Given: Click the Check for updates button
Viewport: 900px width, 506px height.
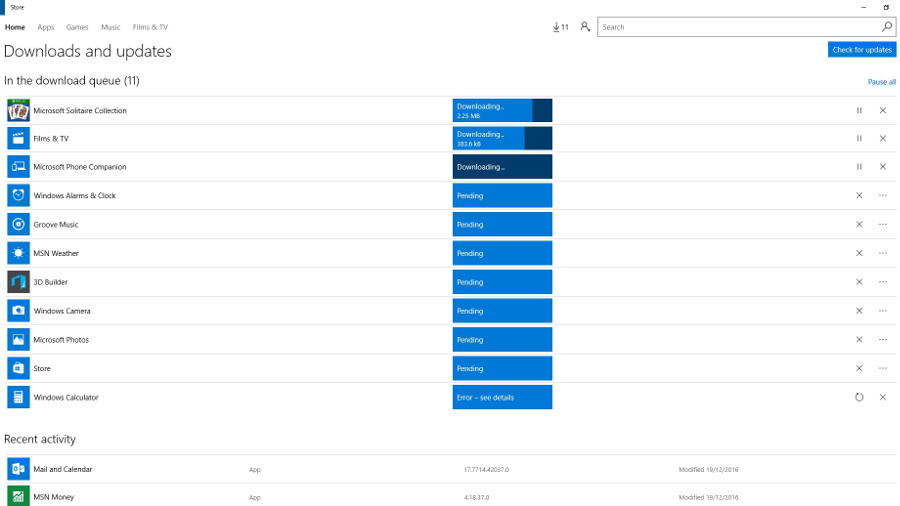Looking at the screenshot, I should point(862,49).
